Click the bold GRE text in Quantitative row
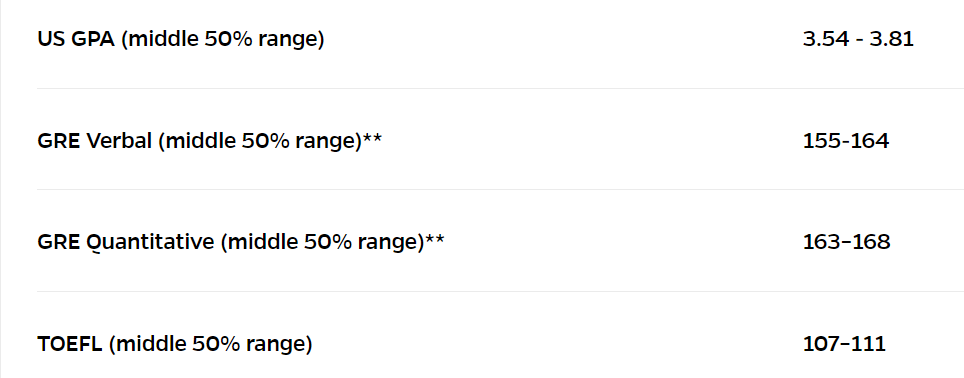The width and height of the screenshot is (964, 378). (59, 242)
